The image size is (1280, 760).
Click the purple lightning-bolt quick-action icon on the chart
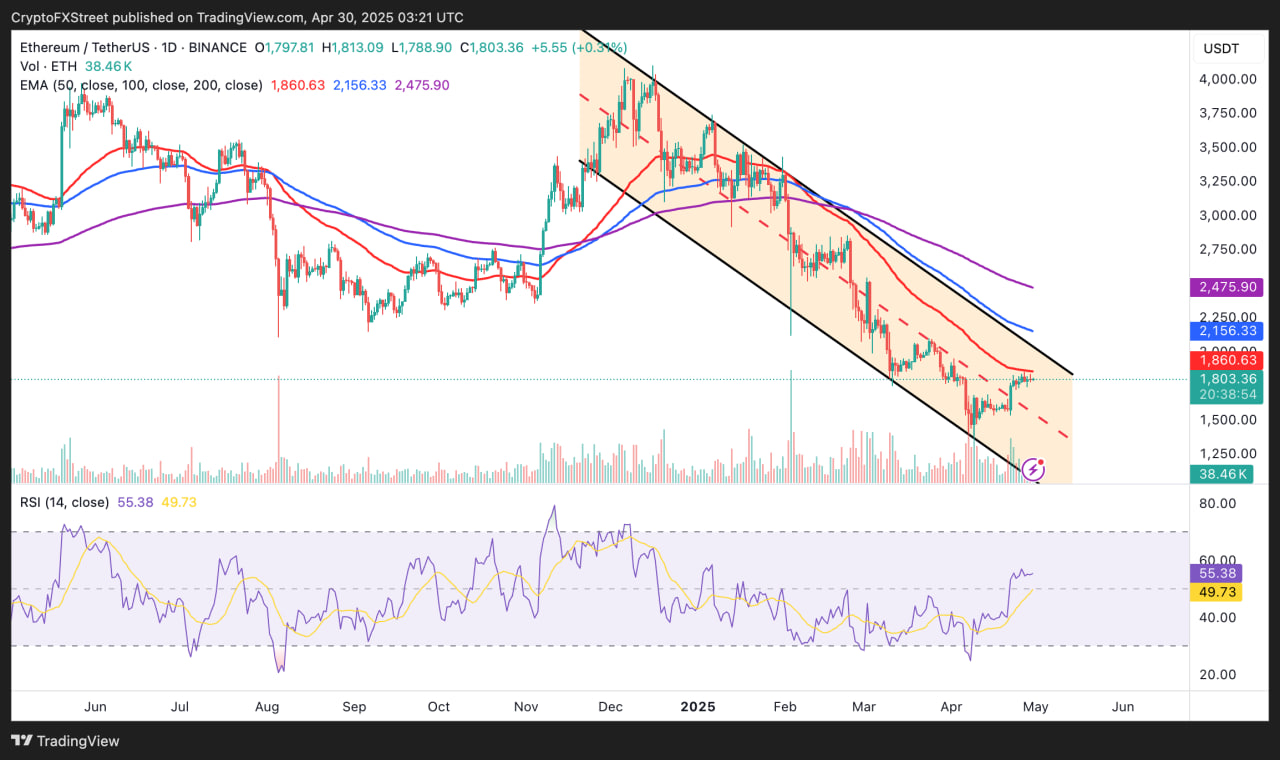click(x=1033, y=468)
